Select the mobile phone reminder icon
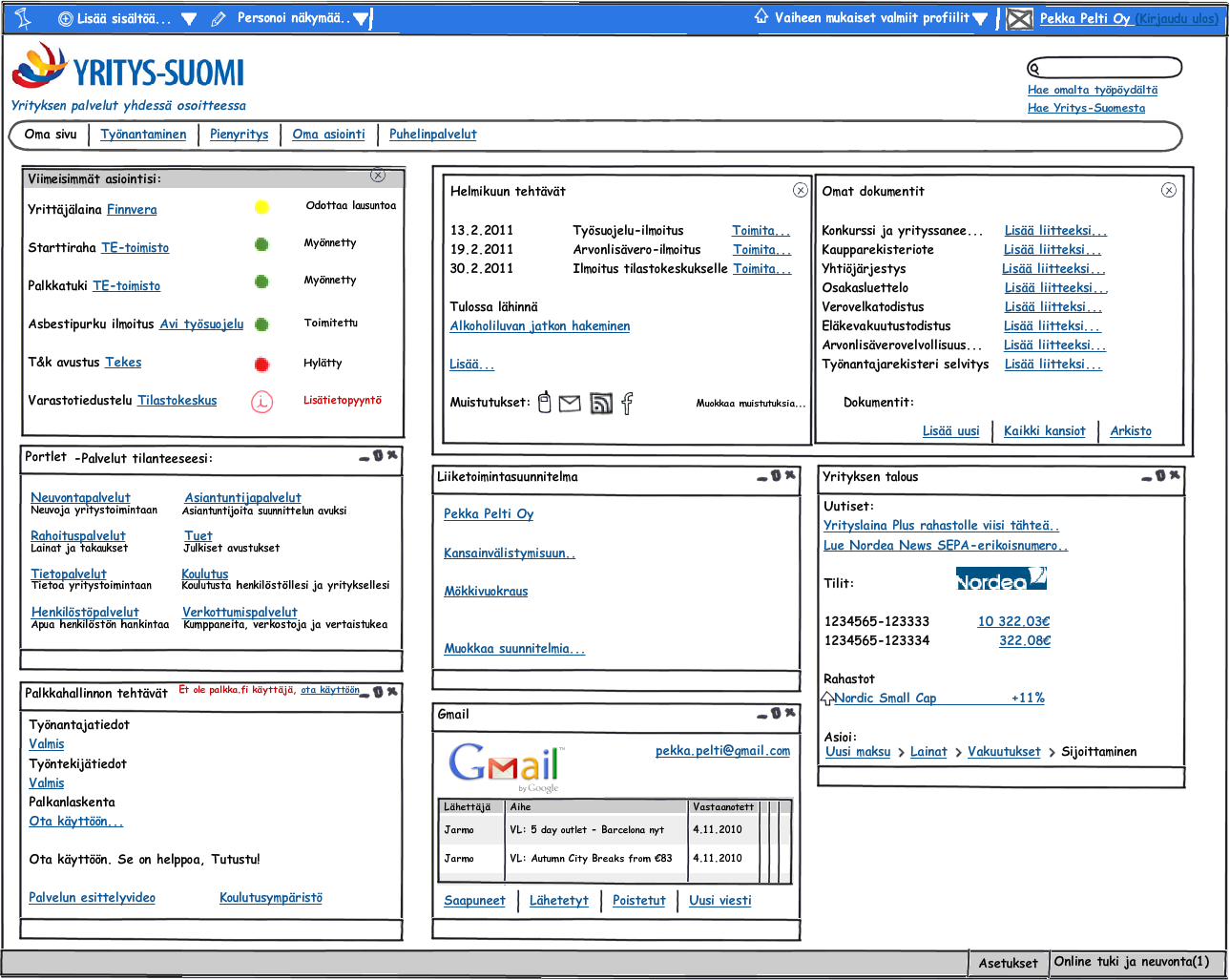The height and width of the screenshot is (980, 1230). 545,403
